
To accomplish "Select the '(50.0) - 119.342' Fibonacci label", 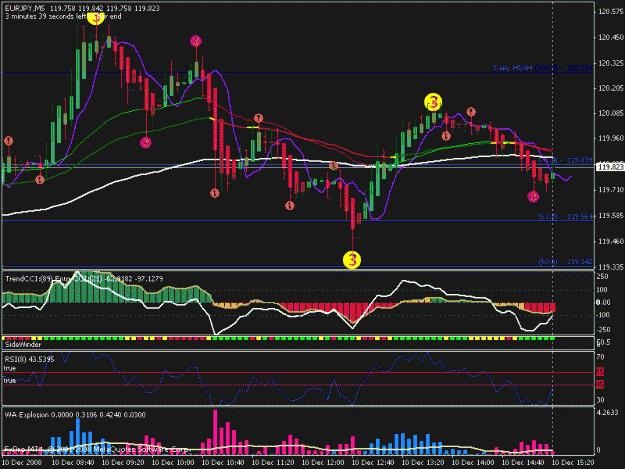I will coord(566,262).
